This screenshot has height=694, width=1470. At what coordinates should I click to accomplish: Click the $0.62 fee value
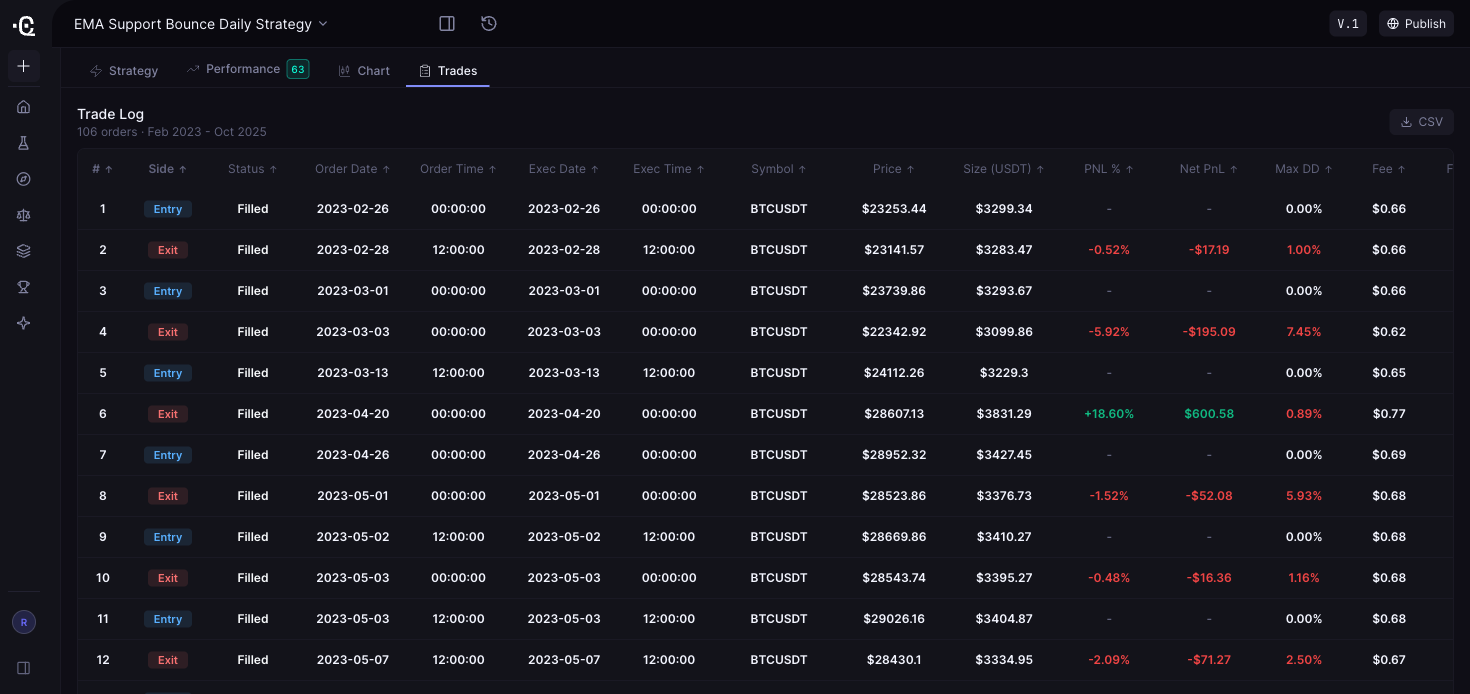tap(1389, 332)
